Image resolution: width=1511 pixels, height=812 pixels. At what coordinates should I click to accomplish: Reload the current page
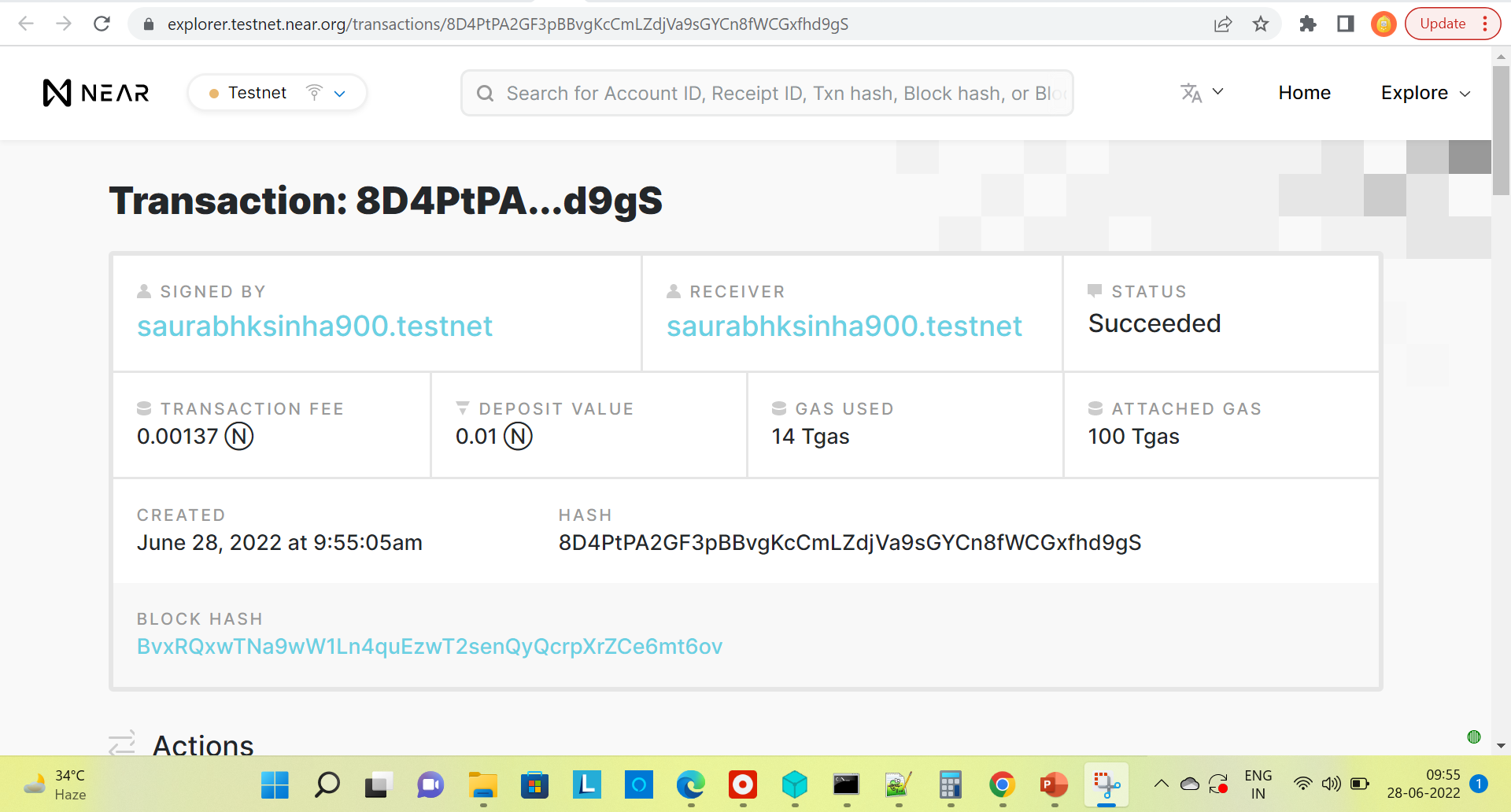(102, 24)
